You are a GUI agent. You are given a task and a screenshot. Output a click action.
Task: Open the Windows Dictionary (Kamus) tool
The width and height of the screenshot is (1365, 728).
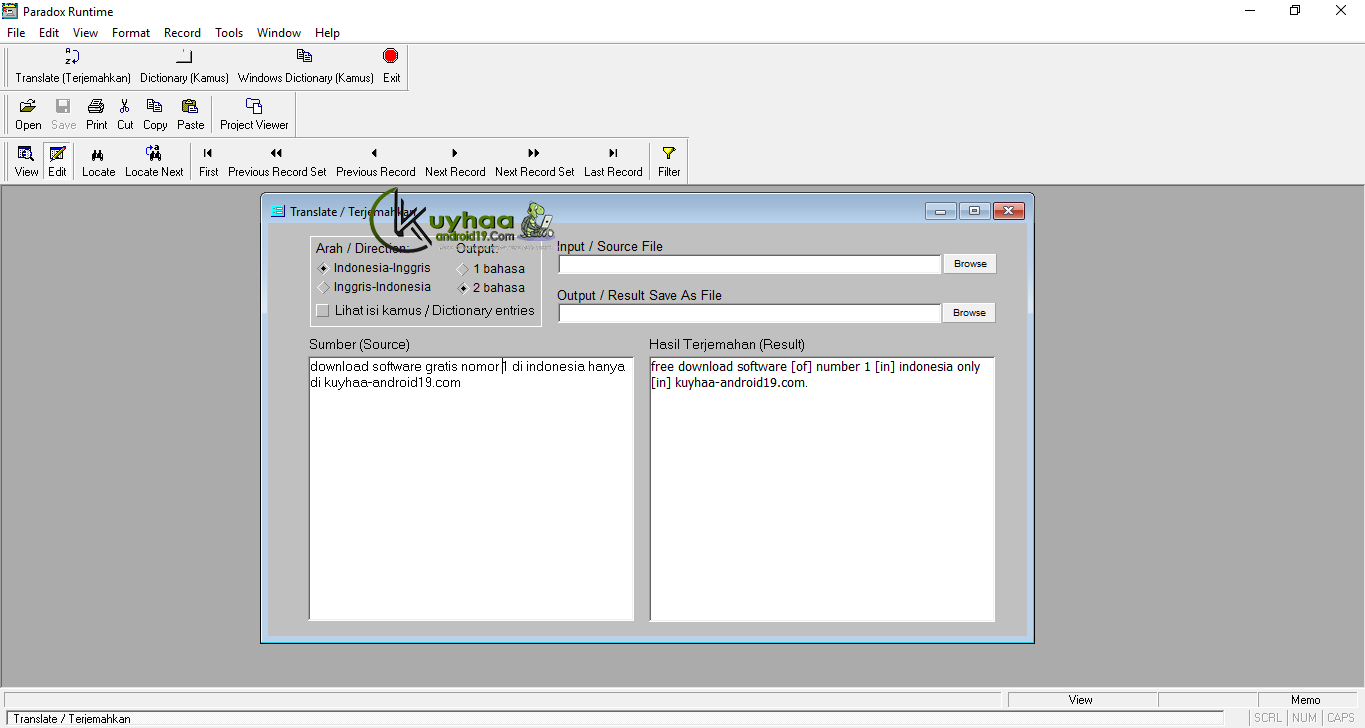coord(305,57)
